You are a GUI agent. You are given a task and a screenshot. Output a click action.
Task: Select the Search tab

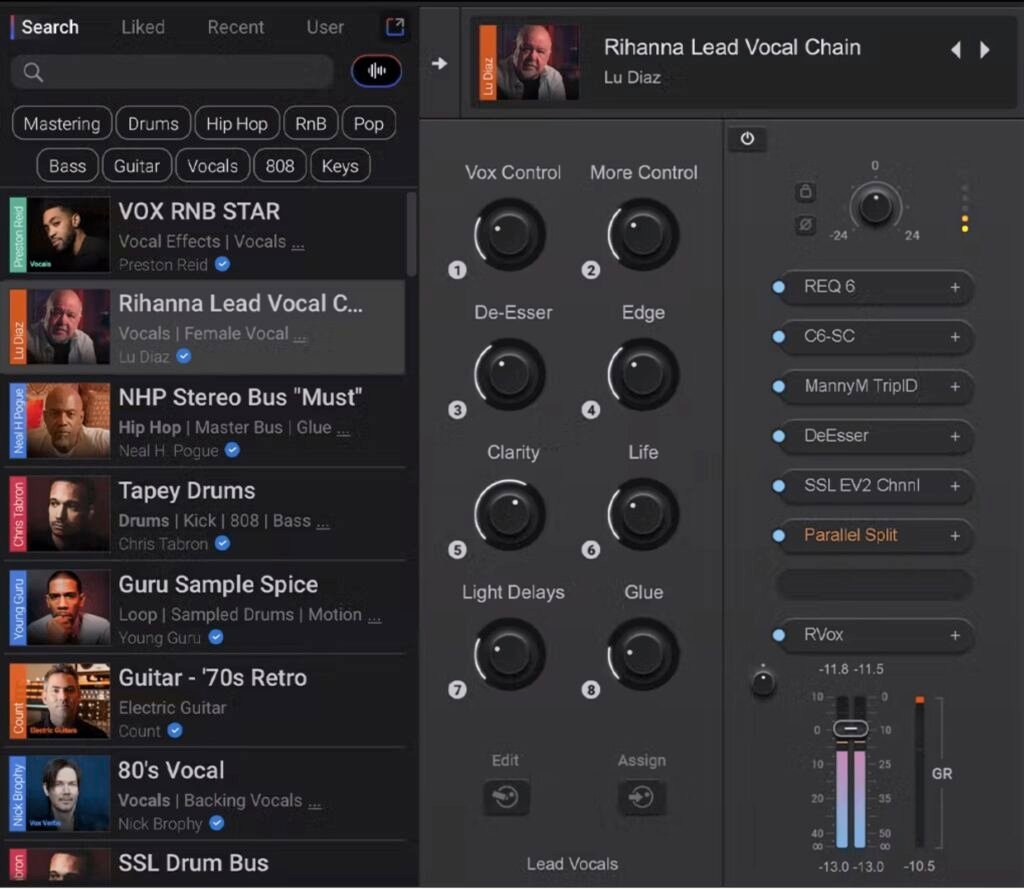pyautogui.click(x=50, y=27)
